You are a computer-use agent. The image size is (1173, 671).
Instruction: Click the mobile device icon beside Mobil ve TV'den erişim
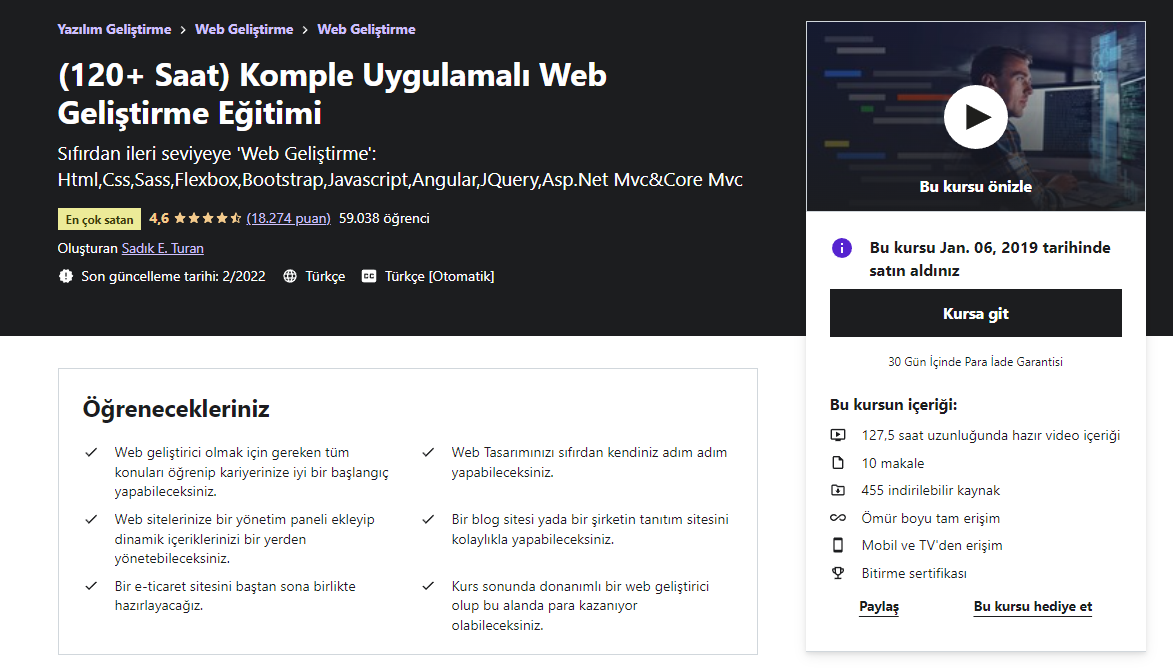pos(838,545)
